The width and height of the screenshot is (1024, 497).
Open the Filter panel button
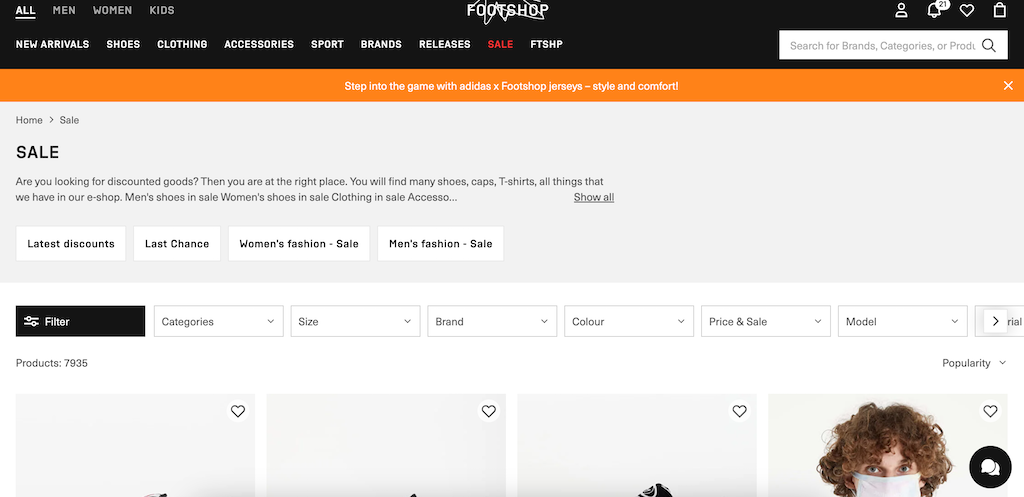click(x=80, y=321)
